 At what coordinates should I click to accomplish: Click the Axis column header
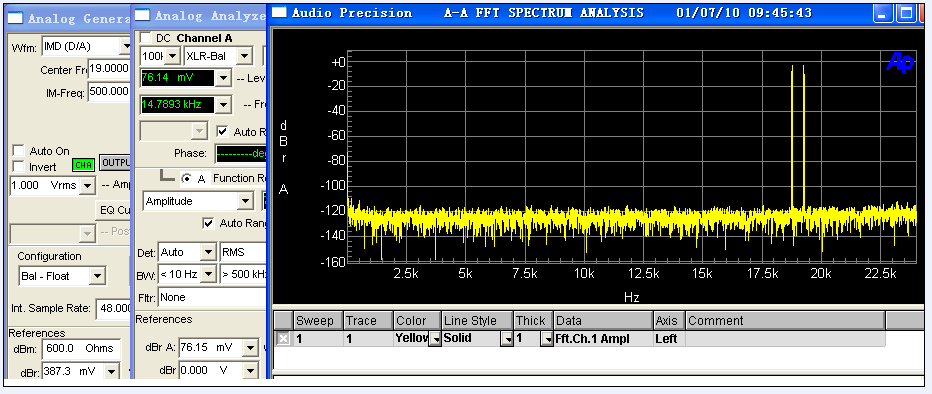click(x=669, y=321)
